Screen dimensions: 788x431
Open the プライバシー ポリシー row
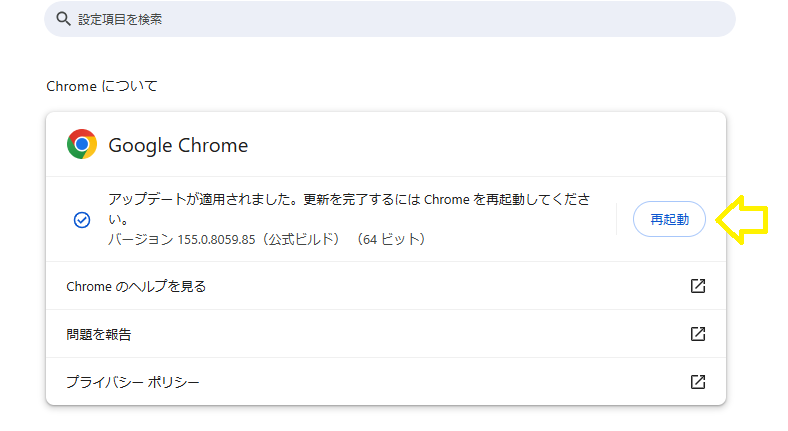pos(386,382)
